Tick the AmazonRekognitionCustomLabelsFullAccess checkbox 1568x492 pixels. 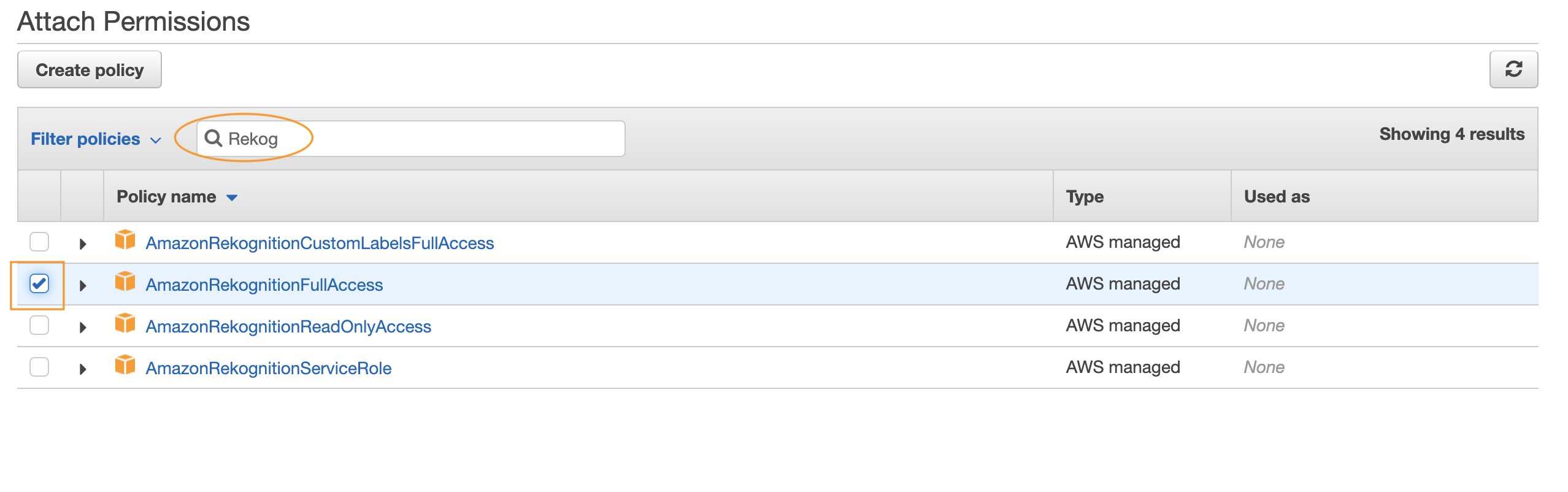point(39,242)
